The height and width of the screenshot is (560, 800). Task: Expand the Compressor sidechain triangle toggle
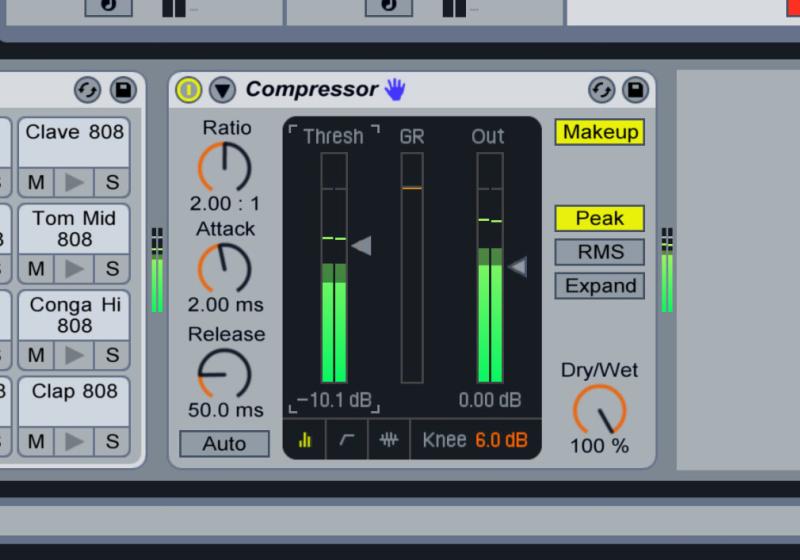222,90
